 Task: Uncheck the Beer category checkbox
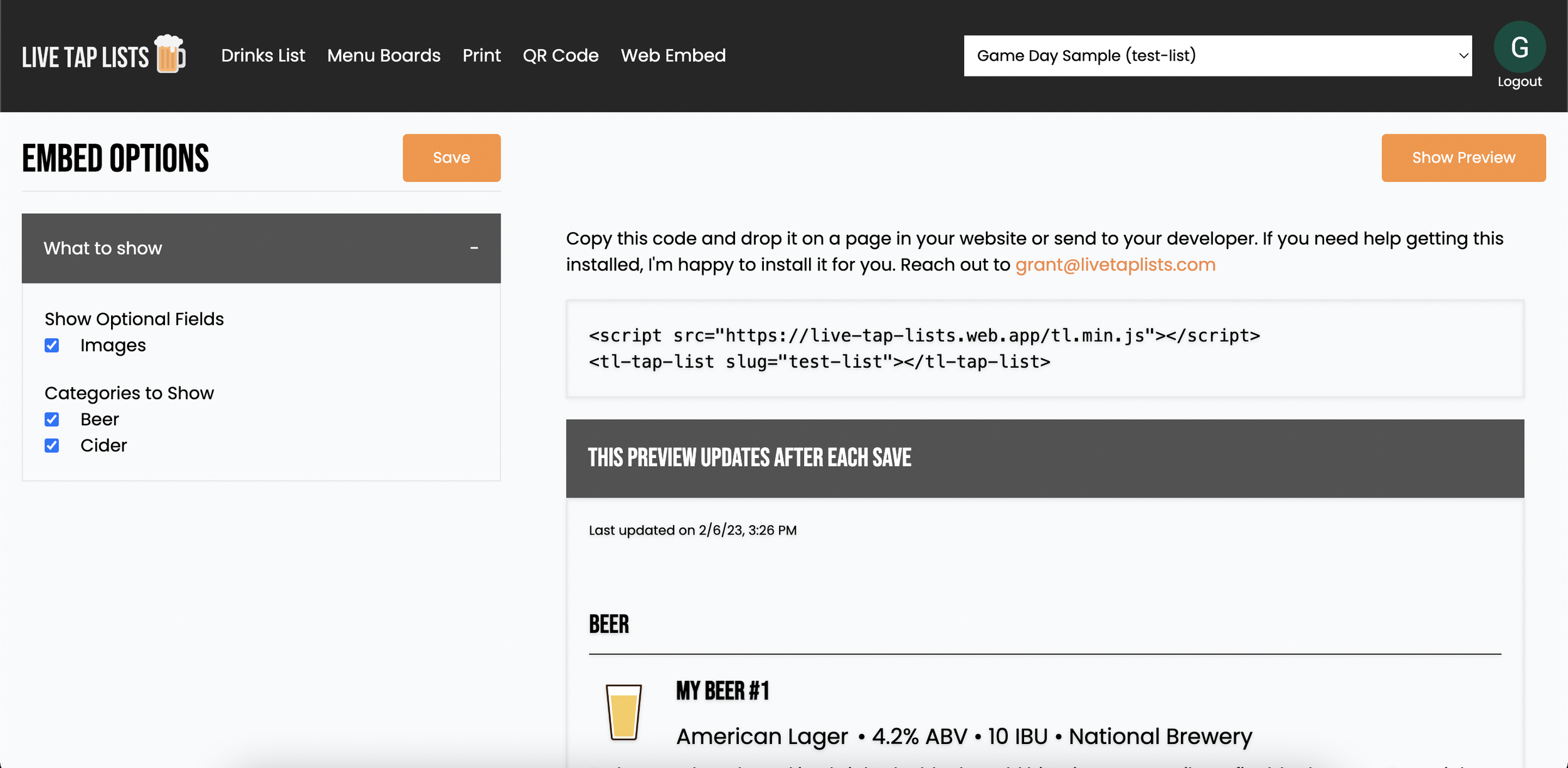click(x=52, y=420)
